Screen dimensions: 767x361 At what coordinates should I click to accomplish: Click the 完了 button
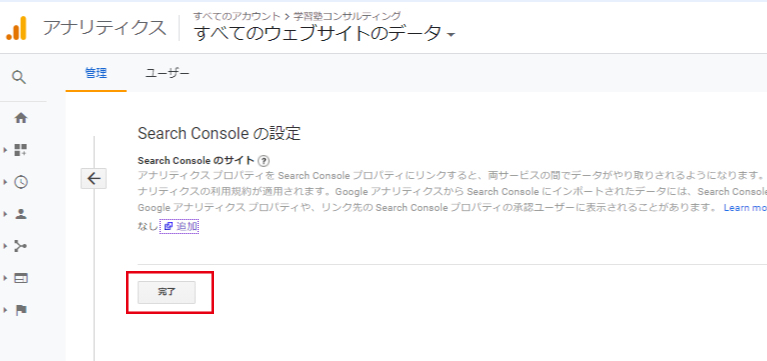click(x=167, y=292)
